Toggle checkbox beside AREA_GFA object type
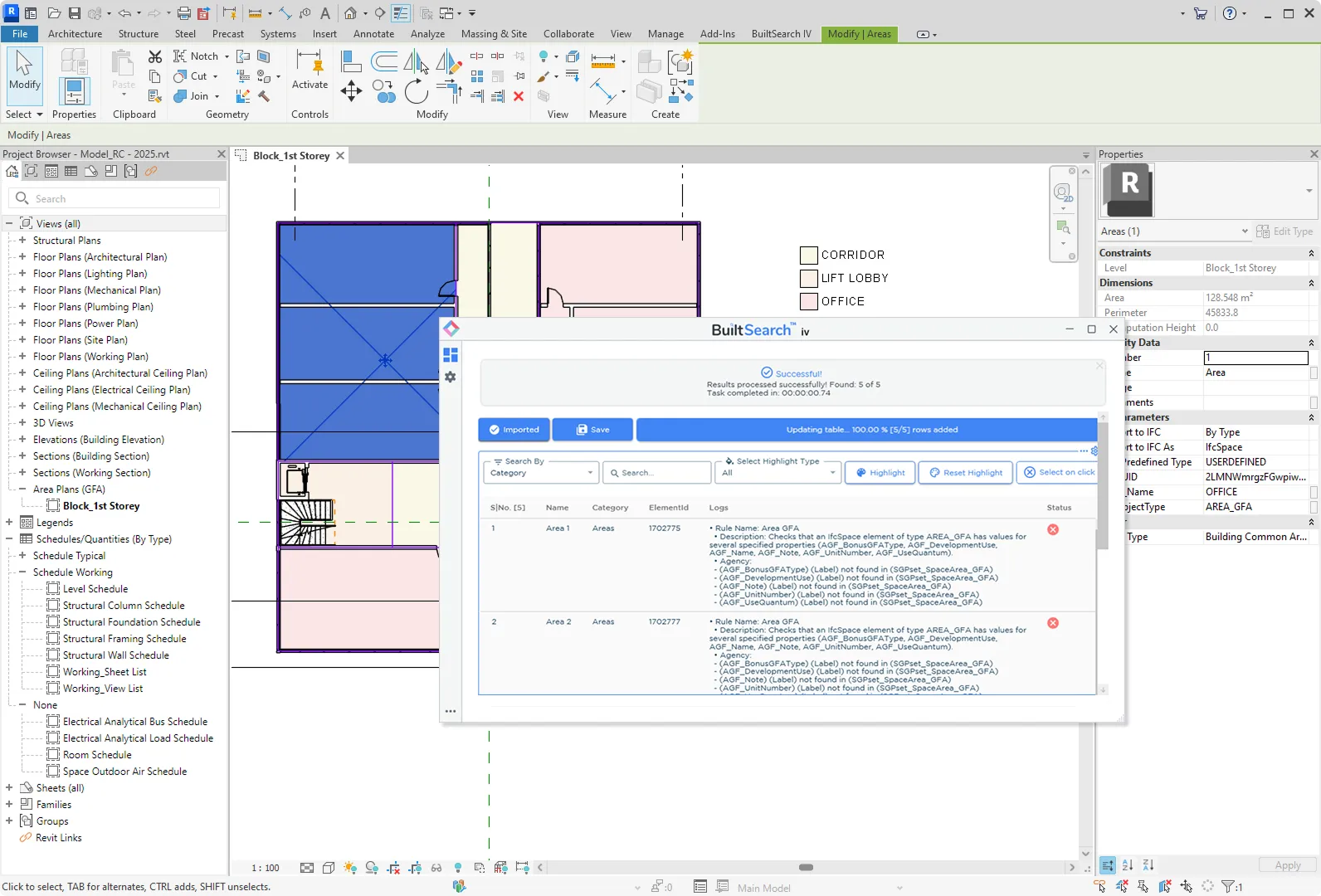 coord(1314,507)
